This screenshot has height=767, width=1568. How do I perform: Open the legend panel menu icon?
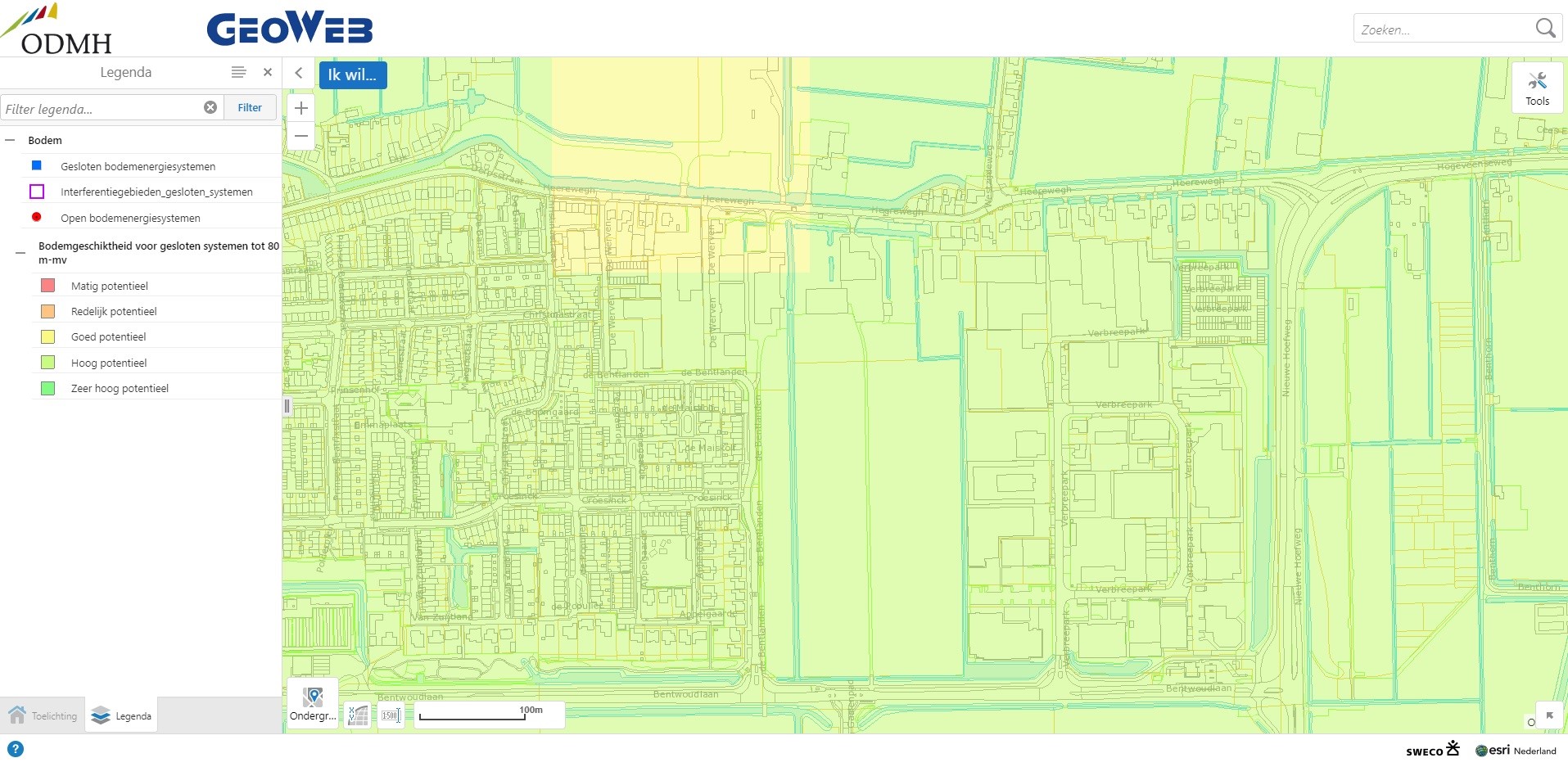tap(238, 72)
